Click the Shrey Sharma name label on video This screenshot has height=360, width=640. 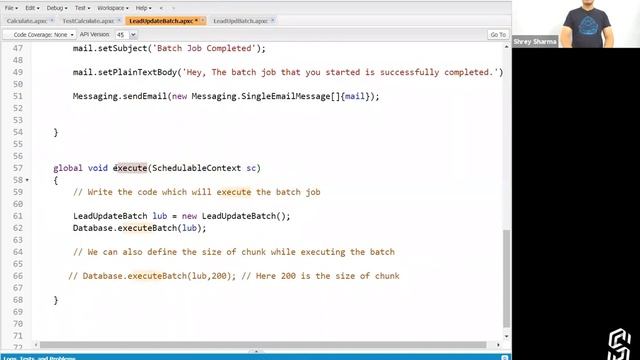click(x=535, y=42)
